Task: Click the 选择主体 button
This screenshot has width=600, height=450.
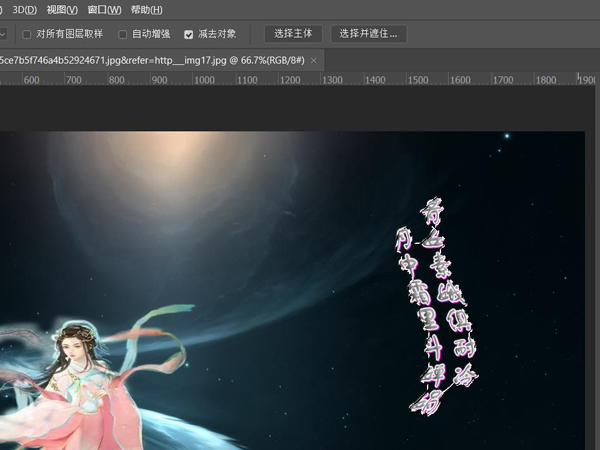Action: point(294,34)
